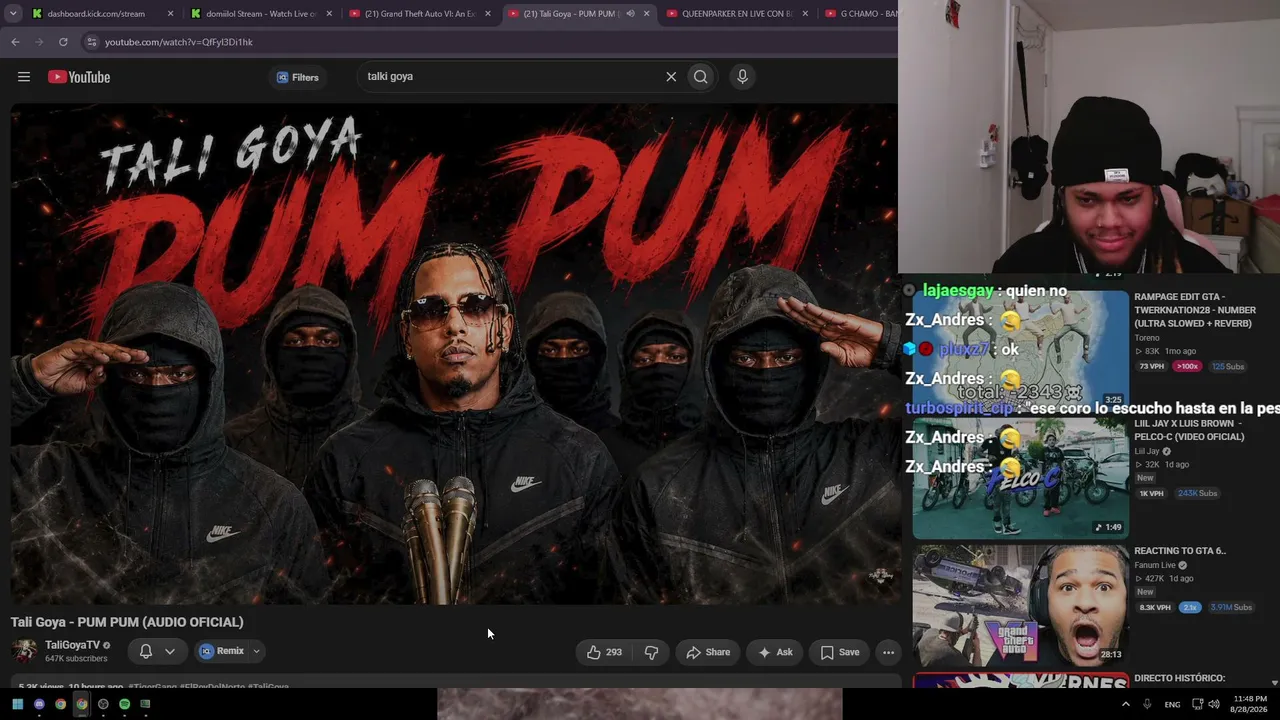Open the search Filters button
1280x720 pixels.
297,77
